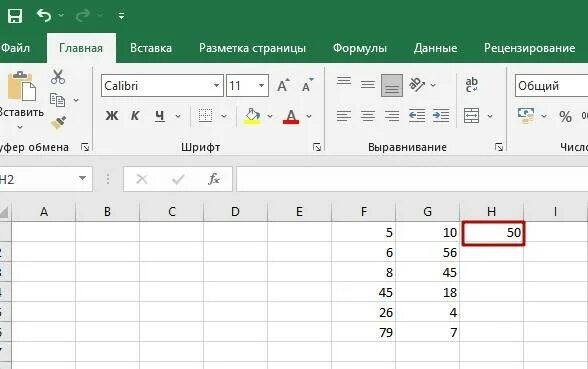Image resolution: width=588 pixels, height=369 pixels.
Task: Open the Формулы tab
Action: point(360,48)
